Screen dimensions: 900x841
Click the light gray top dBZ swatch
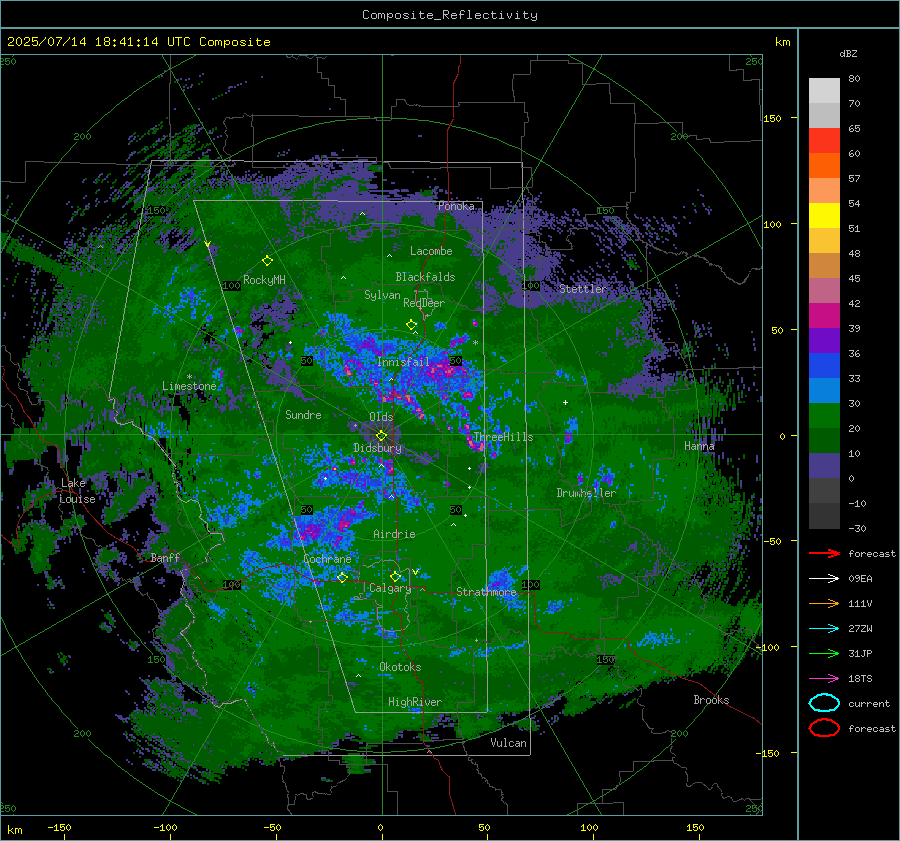coord(824,90)
